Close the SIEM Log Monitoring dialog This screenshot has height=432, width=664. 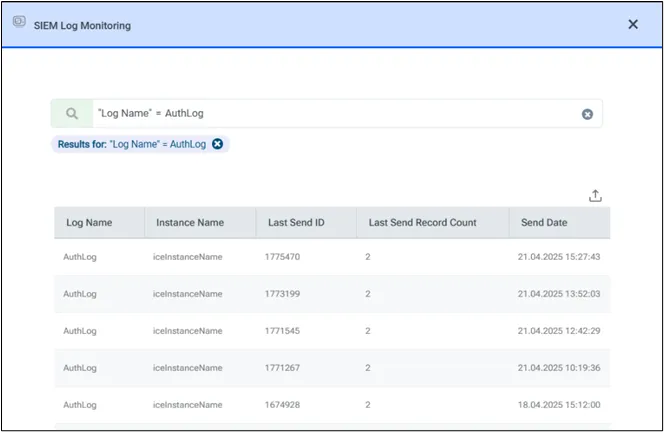[x=633, y=24]
